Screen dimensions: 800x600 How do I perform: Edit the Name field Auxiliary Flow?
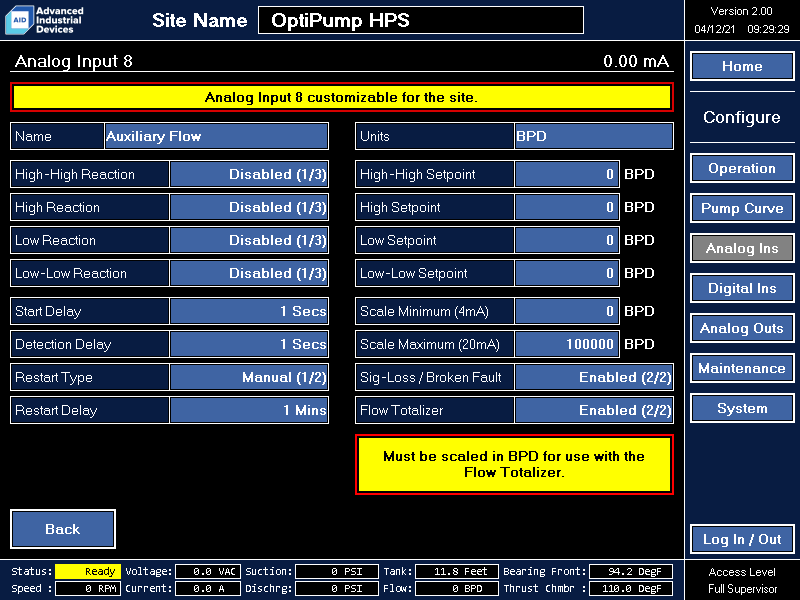point(216,136)
